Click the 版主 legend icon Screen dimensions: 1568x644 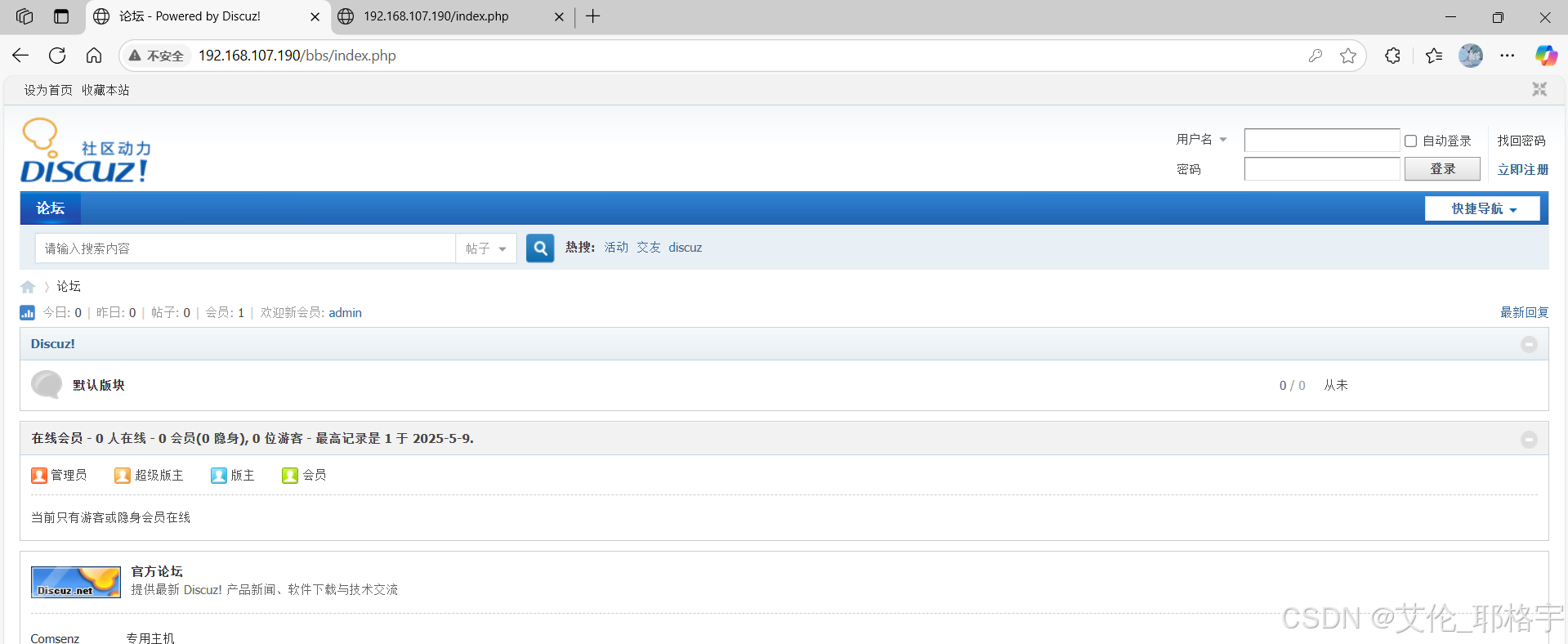[219, 476]
